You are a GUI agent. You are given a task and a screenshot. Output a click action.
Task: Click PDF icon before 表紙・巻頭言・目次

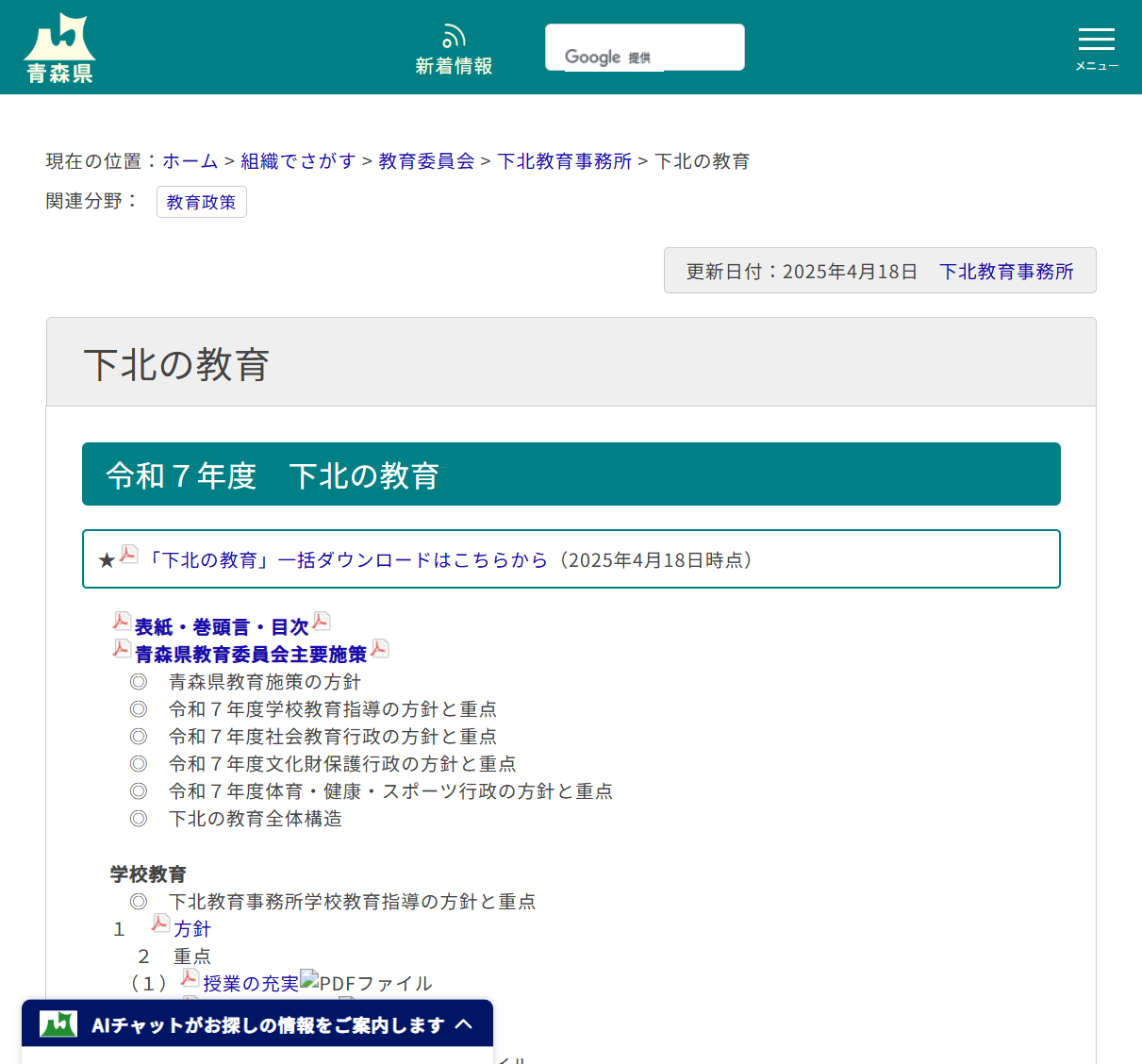tap(121, 621)
